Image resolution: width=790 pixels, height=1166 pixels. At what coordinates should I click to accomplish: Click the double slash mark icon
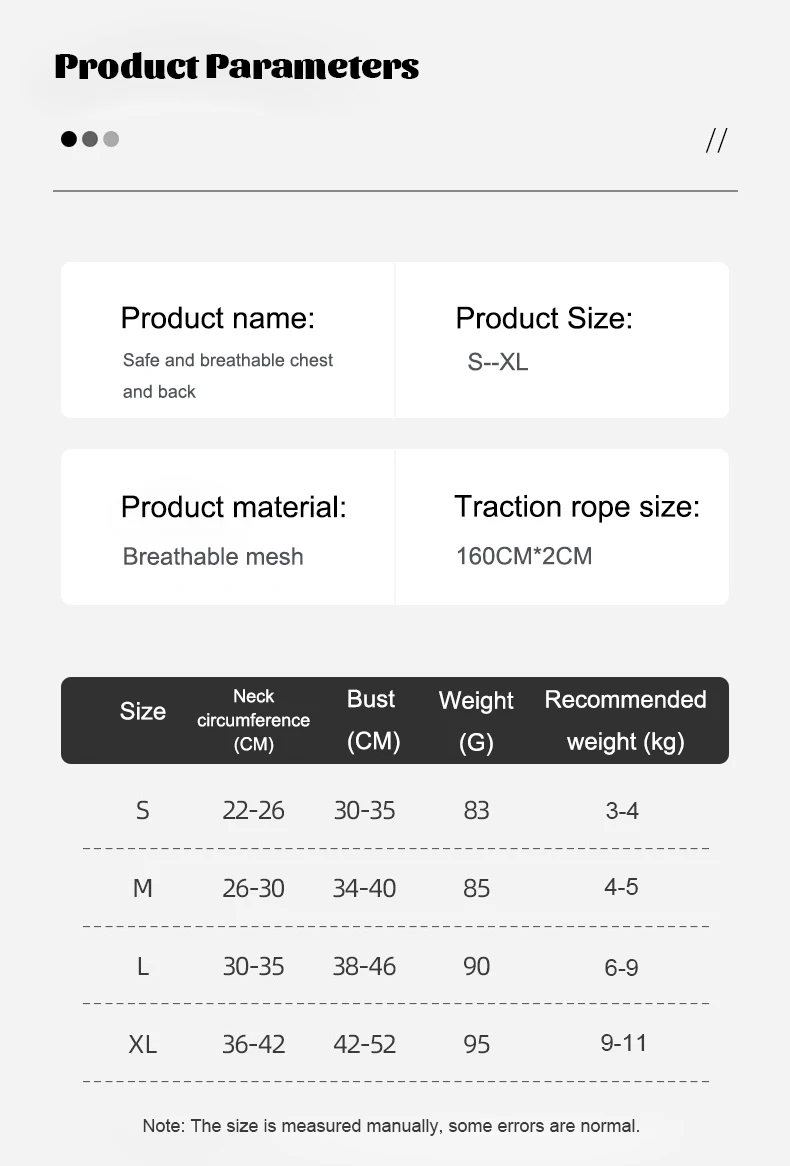point(716,141)
